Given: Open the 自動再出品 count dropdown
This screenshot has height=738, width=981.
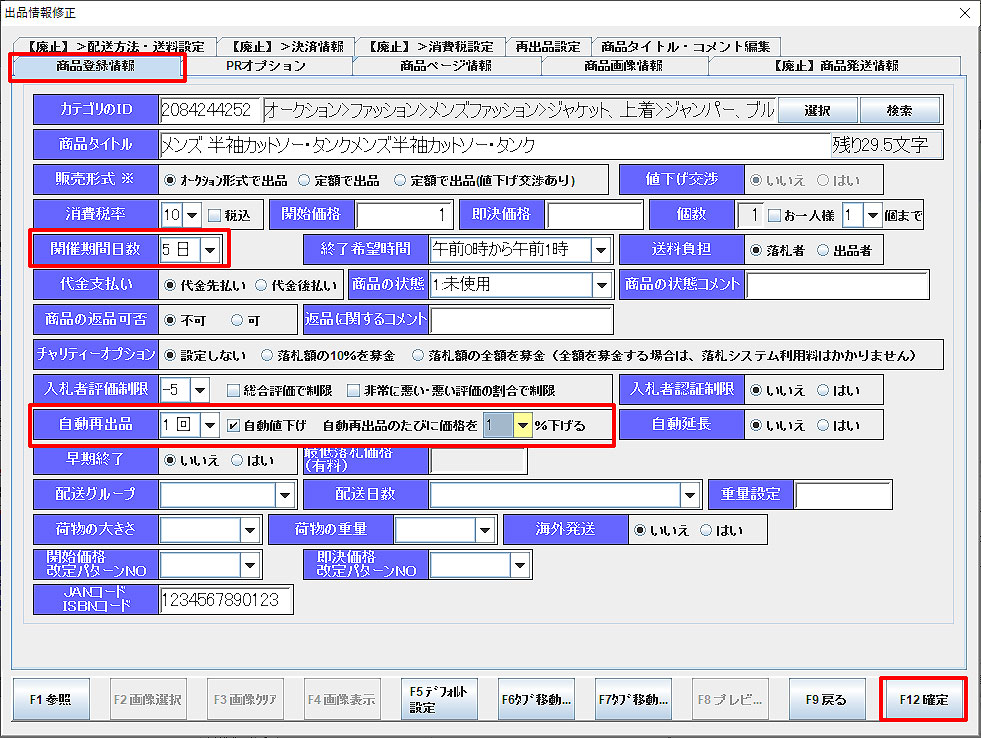Looking at the screenshot, I should pos(209,425).
